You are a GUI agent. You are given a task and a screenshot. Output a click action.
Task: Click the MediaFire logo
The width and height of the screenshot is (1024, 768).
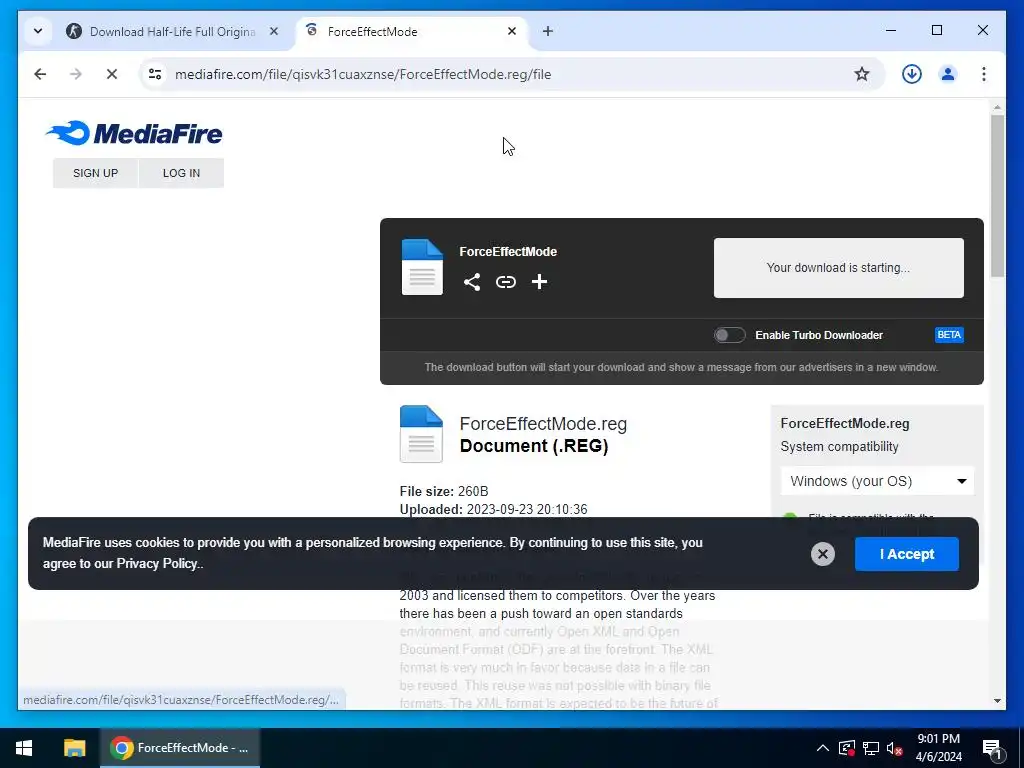point(134,133)
